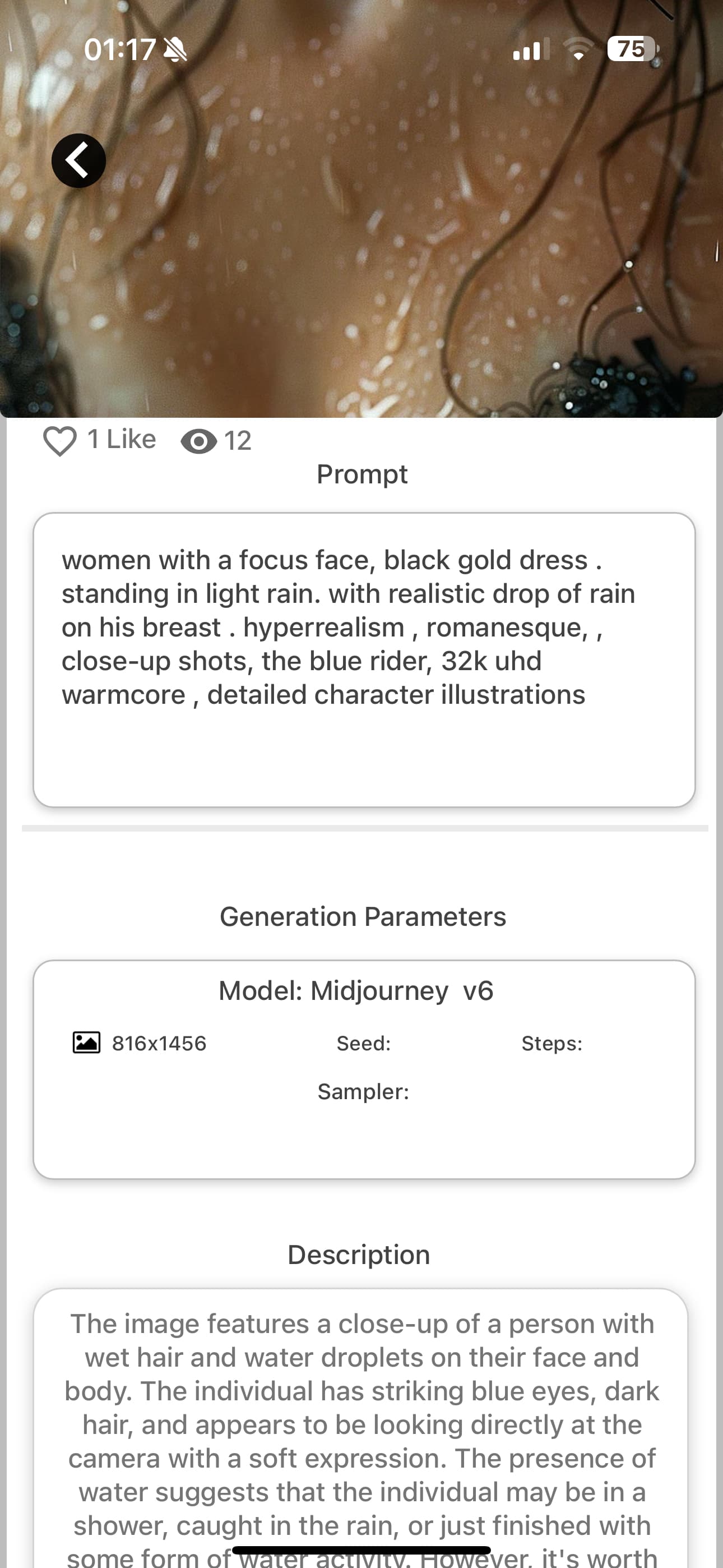
Task: Tap the Seed: field
Action: 363,1043
